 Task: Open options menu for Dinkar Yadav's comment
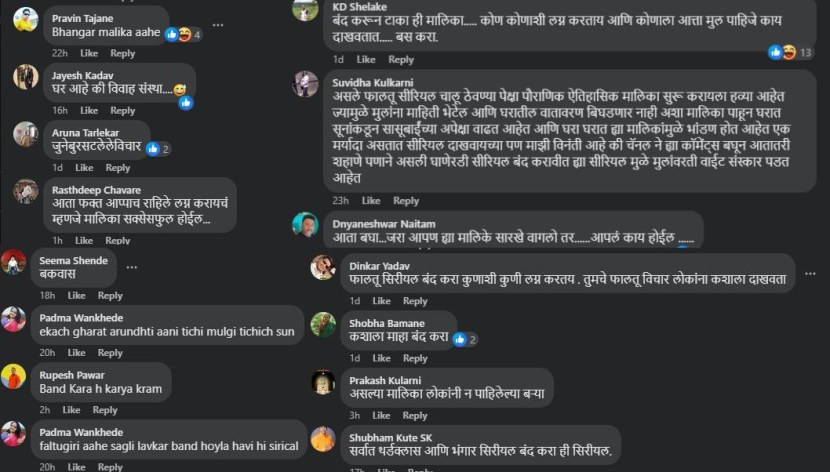pos(810,274)
